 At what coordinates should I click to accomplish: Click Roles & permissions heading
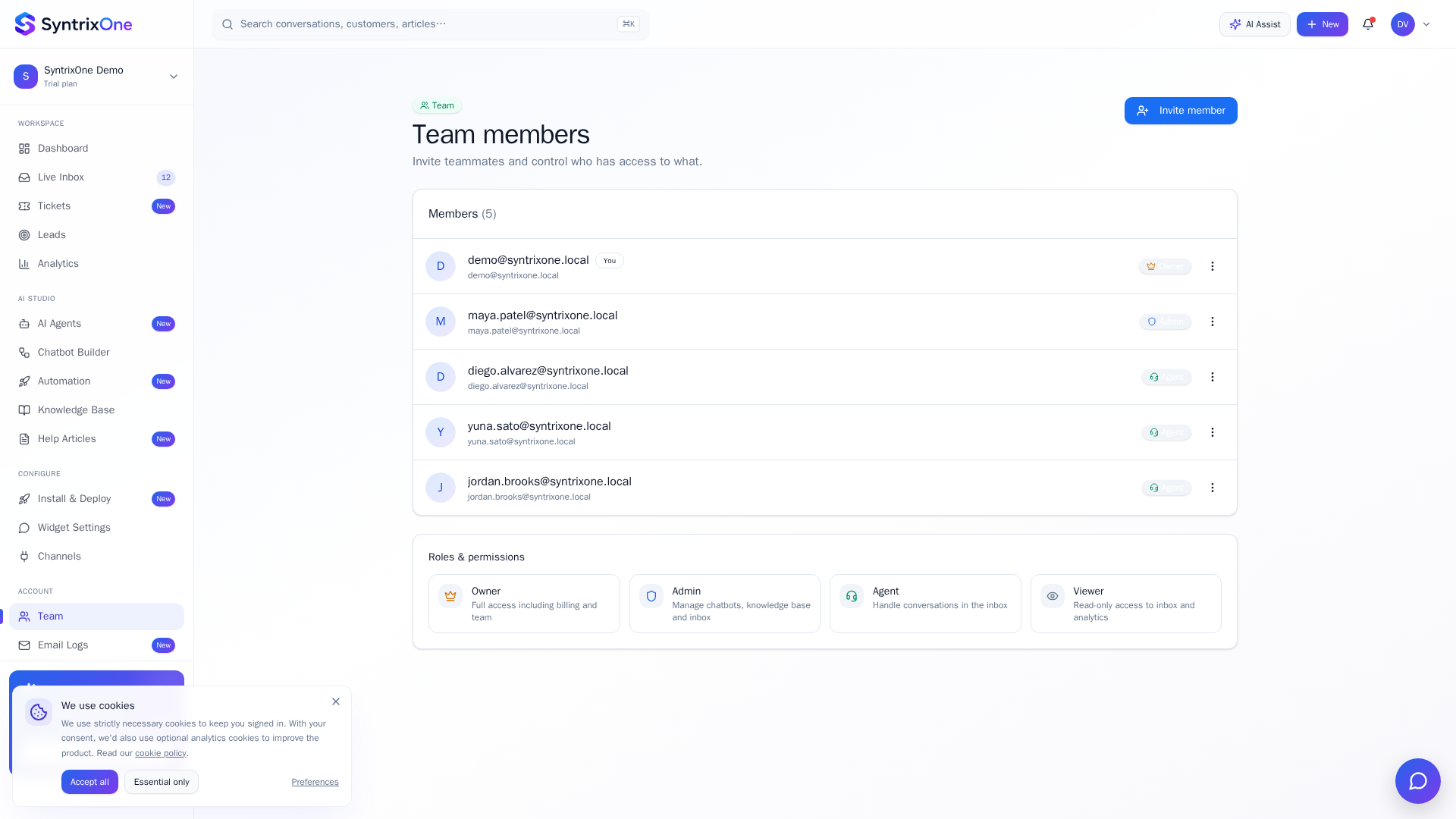click(x=476, y=557)
